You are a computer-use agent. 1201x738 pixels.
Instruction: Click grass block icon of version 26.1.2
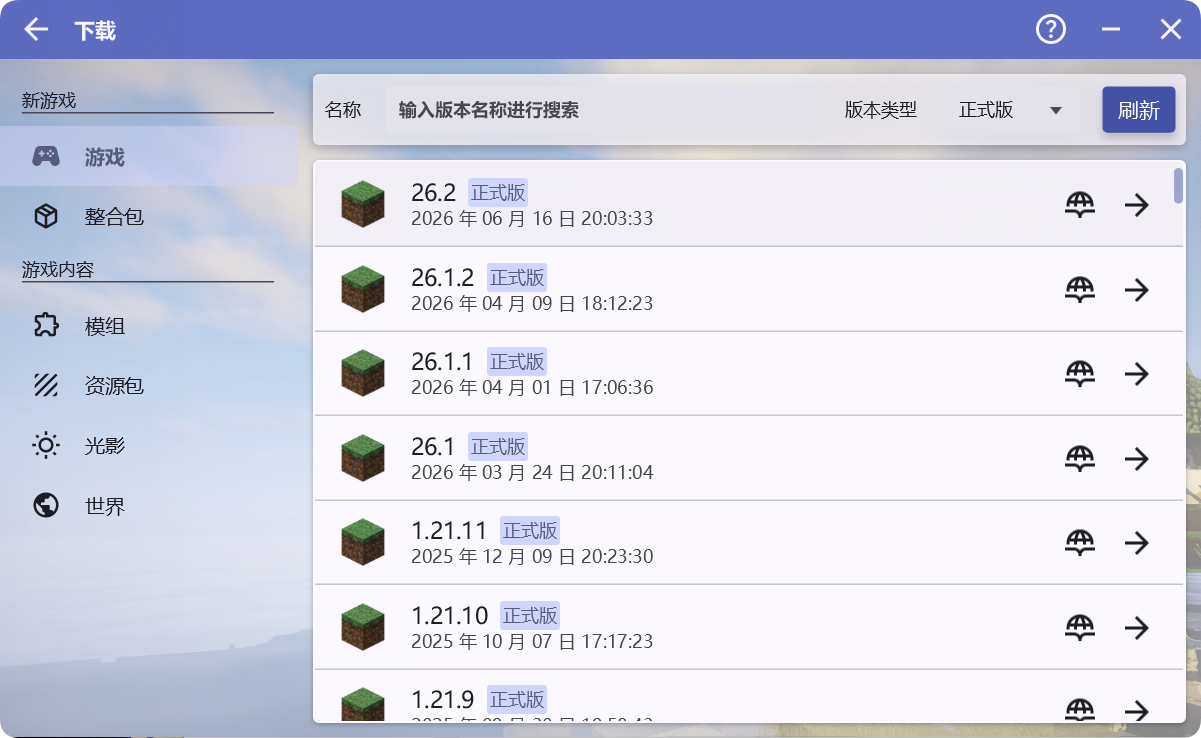(x=362, y=289)
